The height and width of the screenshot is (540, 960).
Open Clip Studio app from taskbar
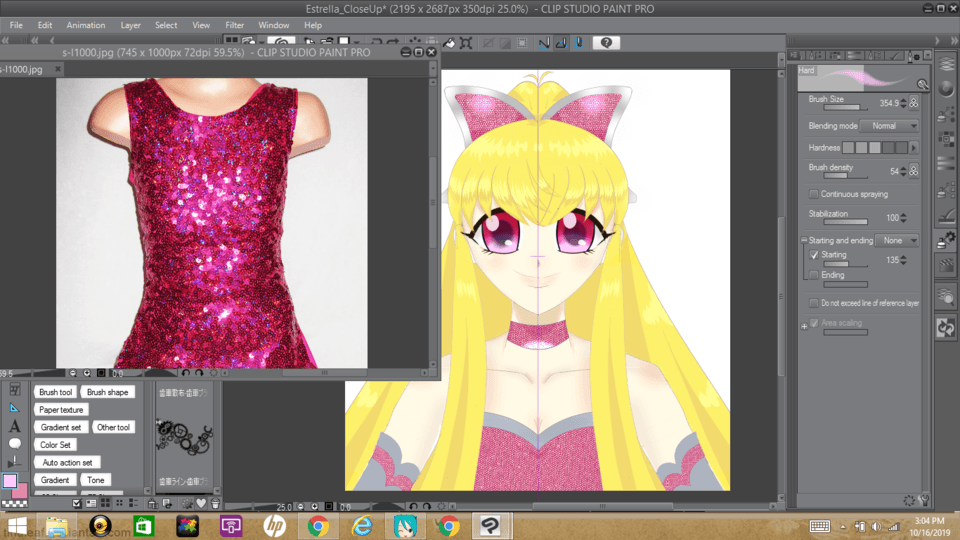pyautogui.click(x=490, y=525)
